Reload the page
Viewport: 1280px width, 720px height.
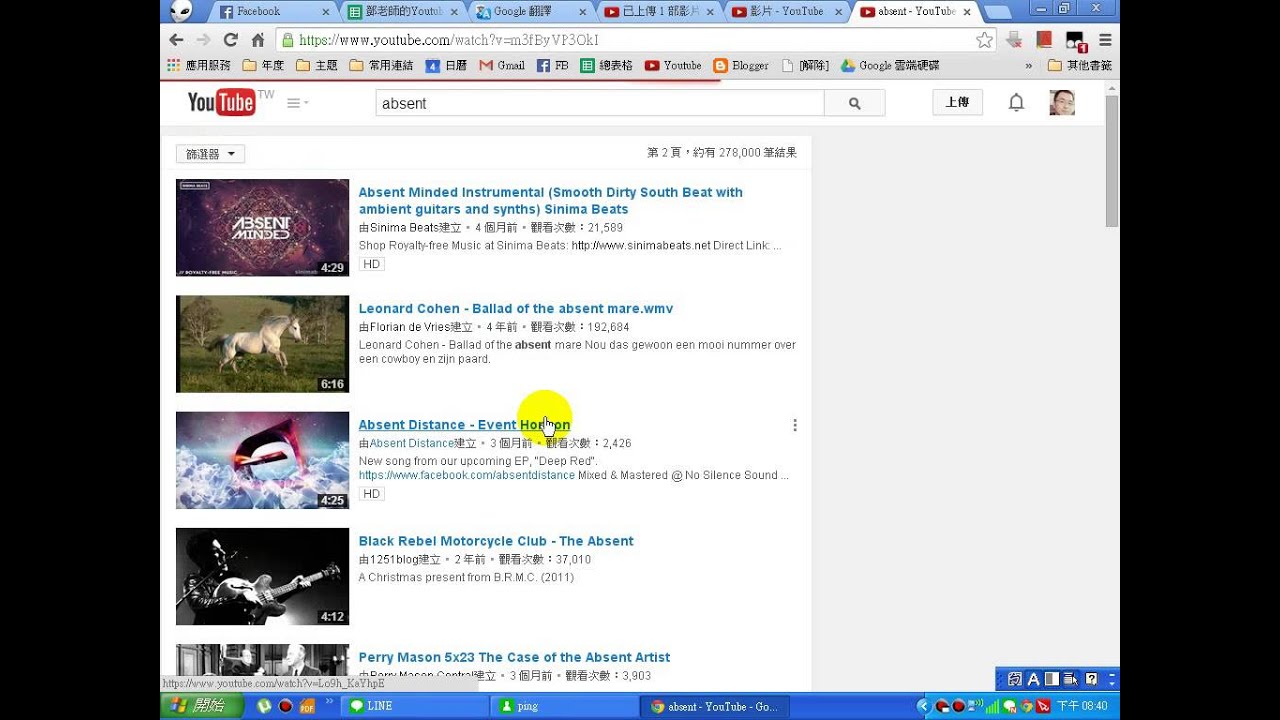[230, 40]
